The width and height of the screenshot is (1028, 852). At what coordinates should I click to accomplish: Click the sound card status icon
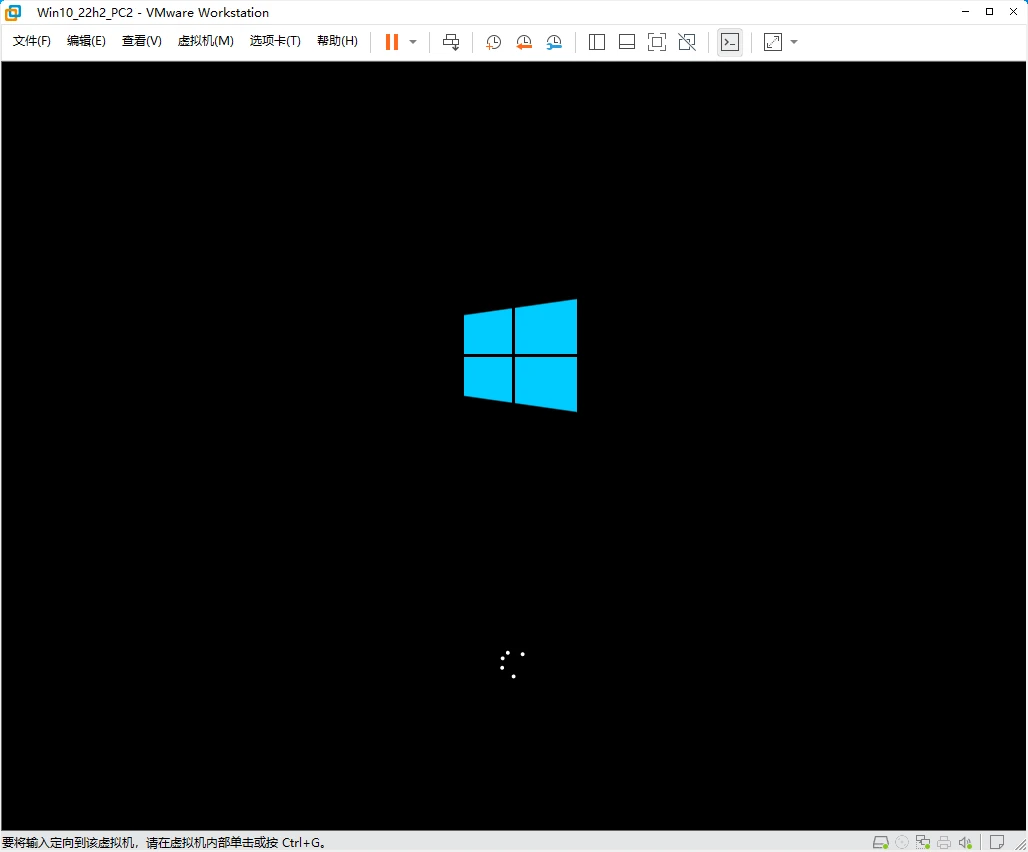(965, 842)
